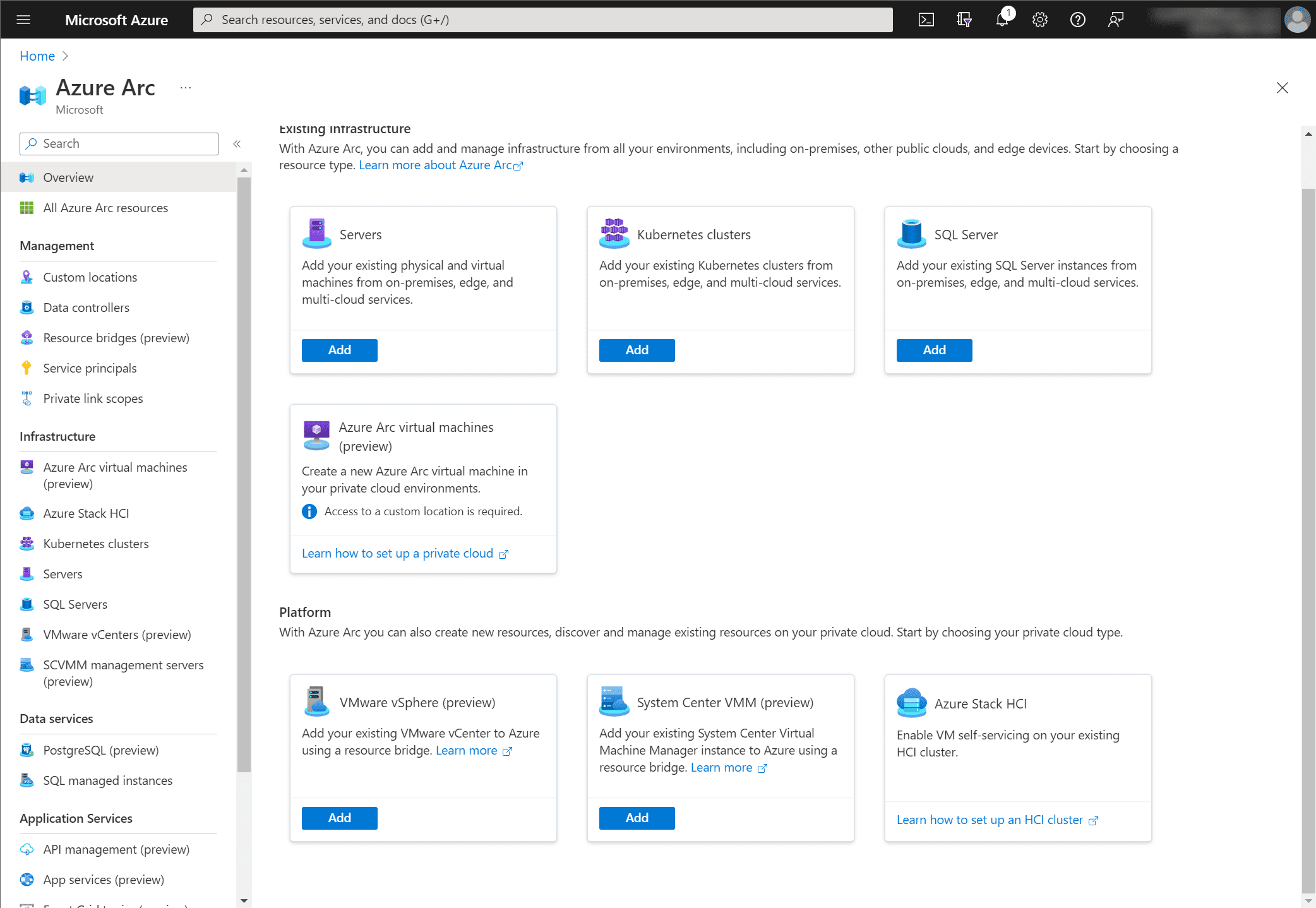Image resolution: width=1316 pixels, height=908 pixels.
Task: Click the VMware vCenters preview icon
Action: pyautogui.click(x=27, y=634)
